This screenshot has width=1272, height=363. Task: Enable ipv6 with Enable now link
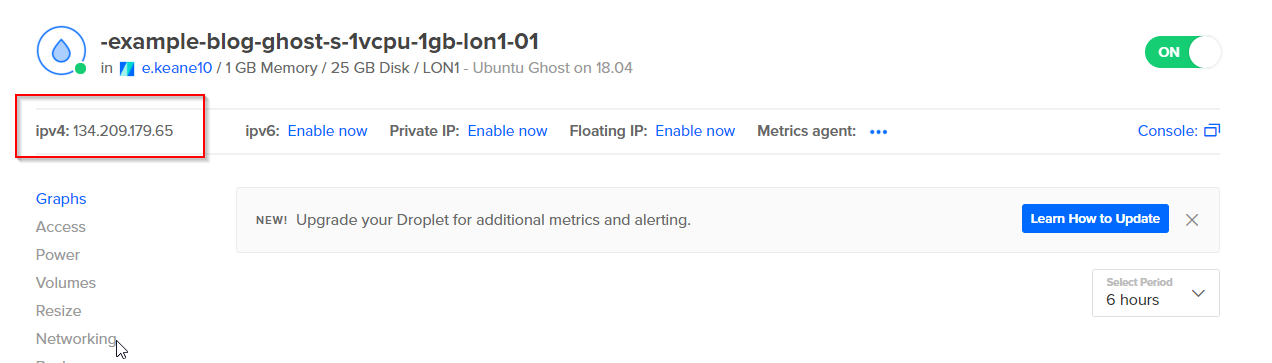[x=328, y=131]
